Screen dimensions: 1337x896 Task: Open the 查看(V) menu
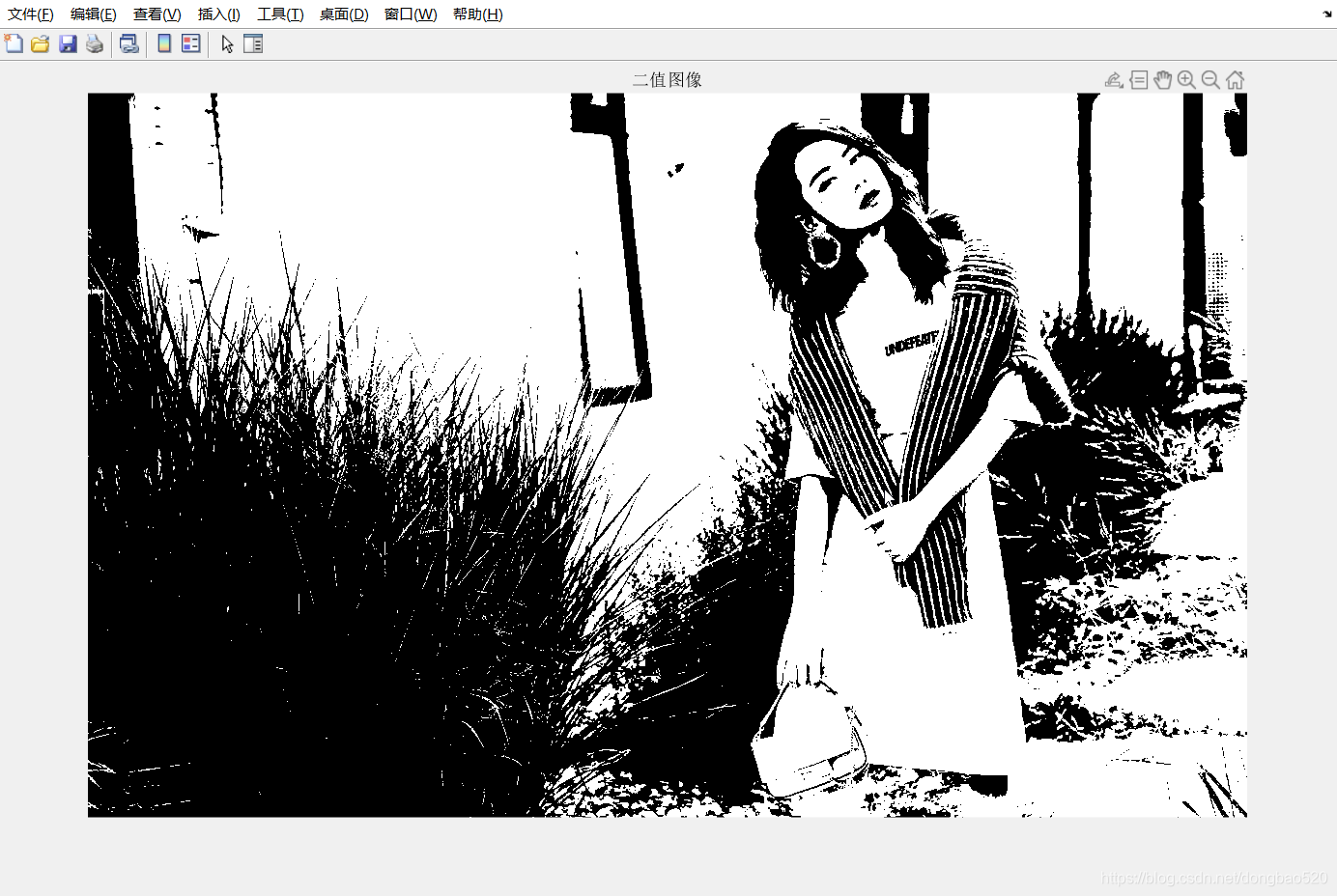[157, 14]
